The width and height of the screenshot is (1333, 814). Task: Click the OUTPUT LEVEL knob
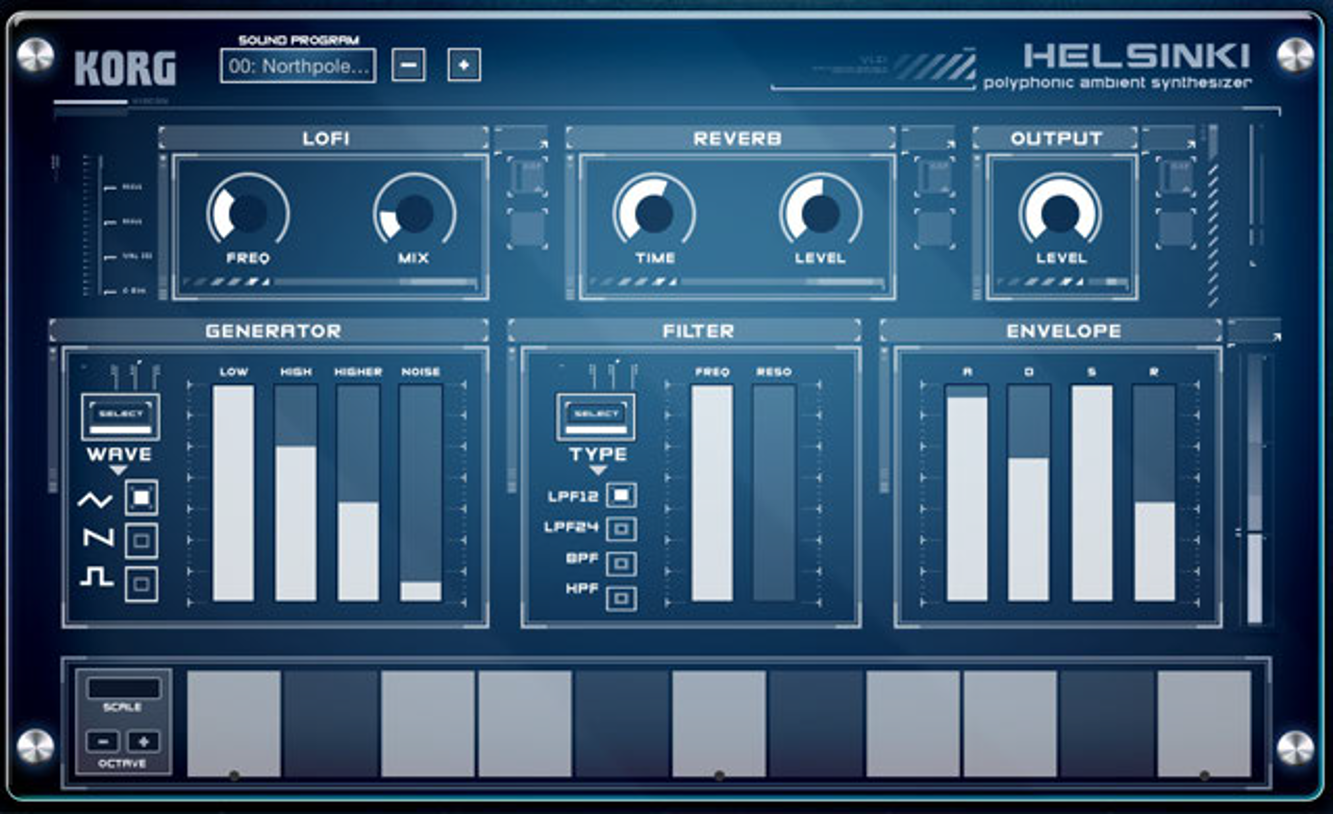1060,213
